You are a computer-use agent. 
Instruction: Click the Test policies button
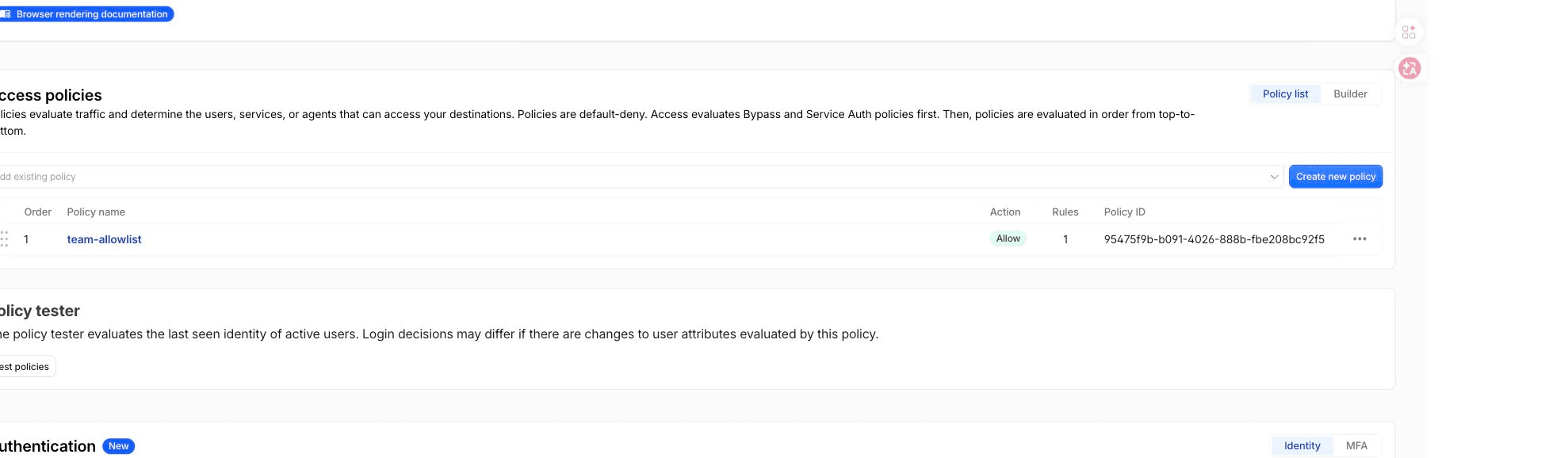tap(26, 367)
